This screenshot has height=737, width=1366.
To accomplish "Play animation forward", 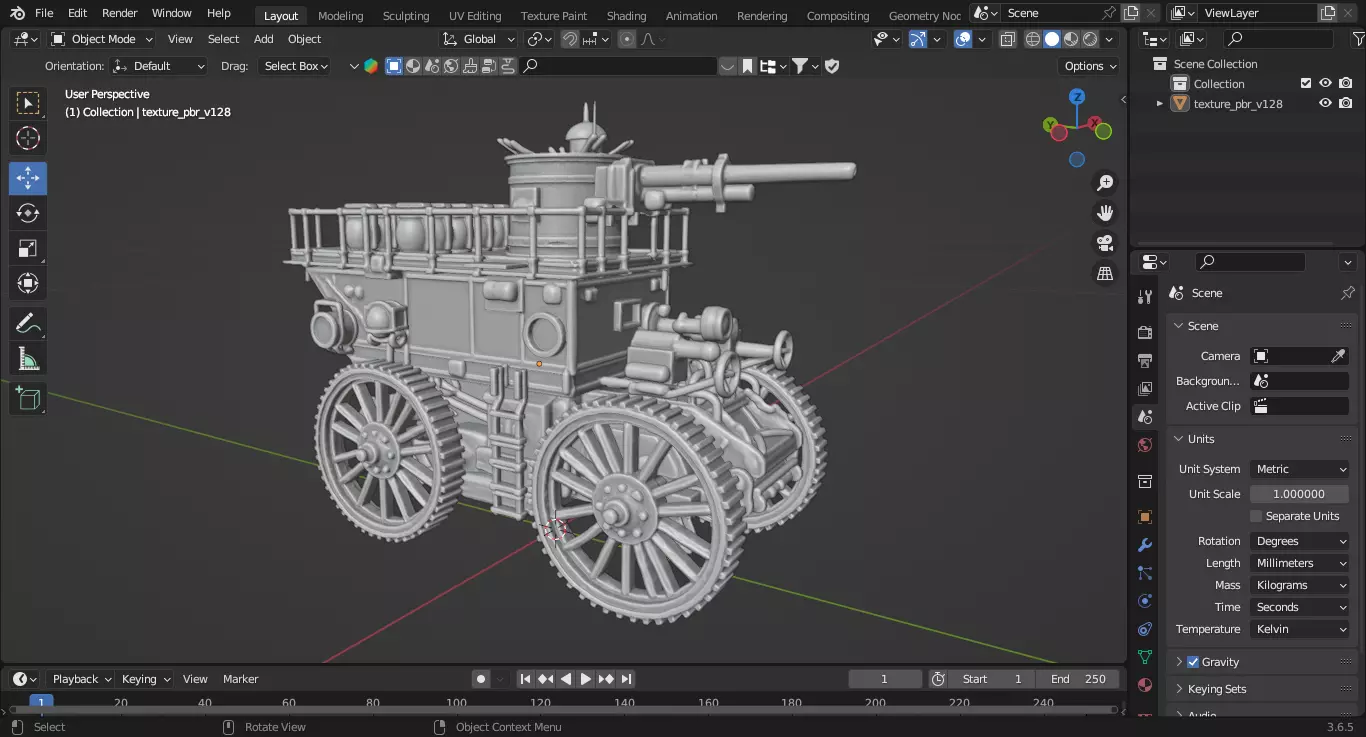I will pyautogui.click(x=586, y=679).
